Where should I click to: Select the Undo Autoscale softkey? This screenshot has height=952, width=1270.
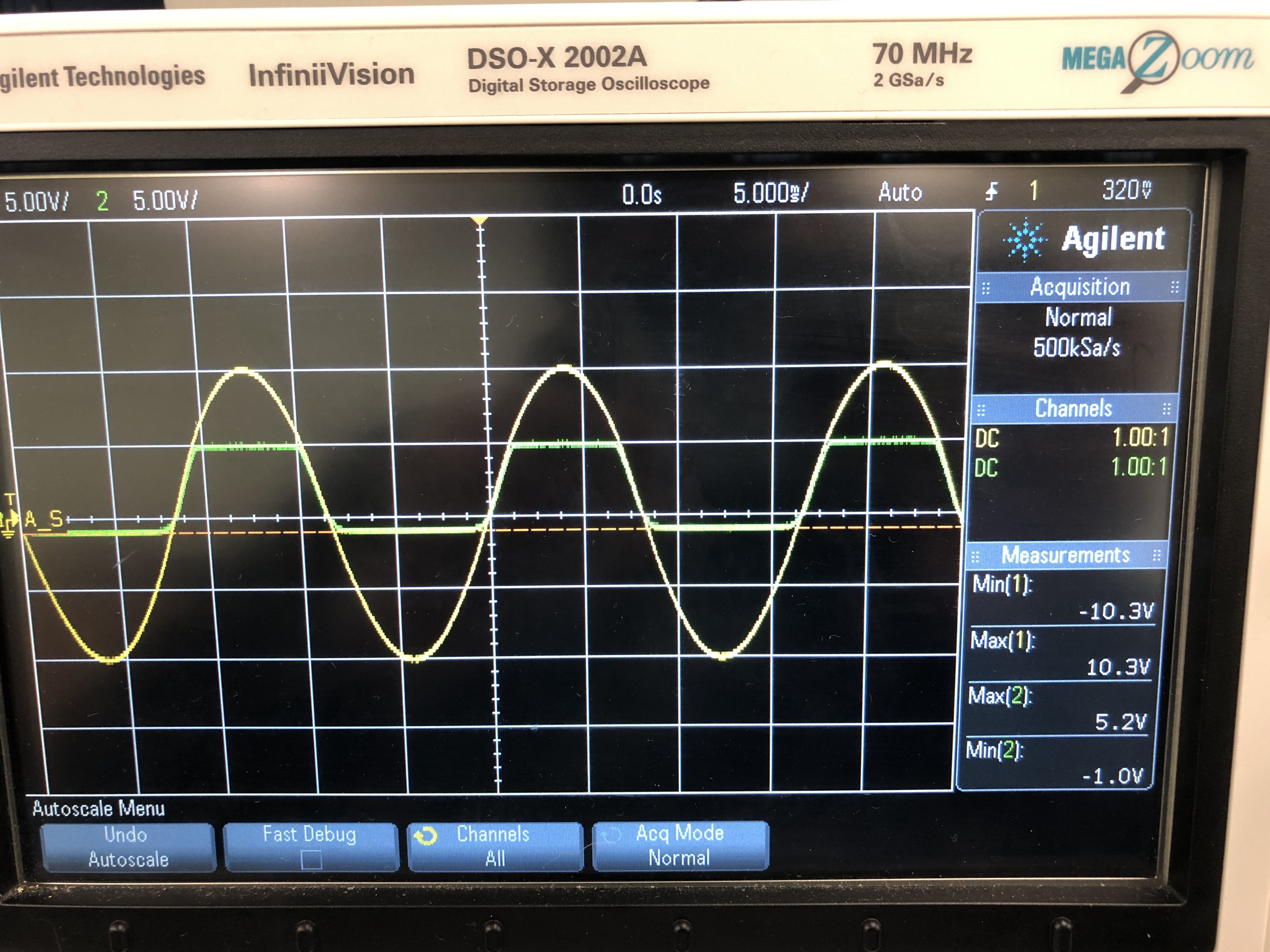click(x=128, y=847)
